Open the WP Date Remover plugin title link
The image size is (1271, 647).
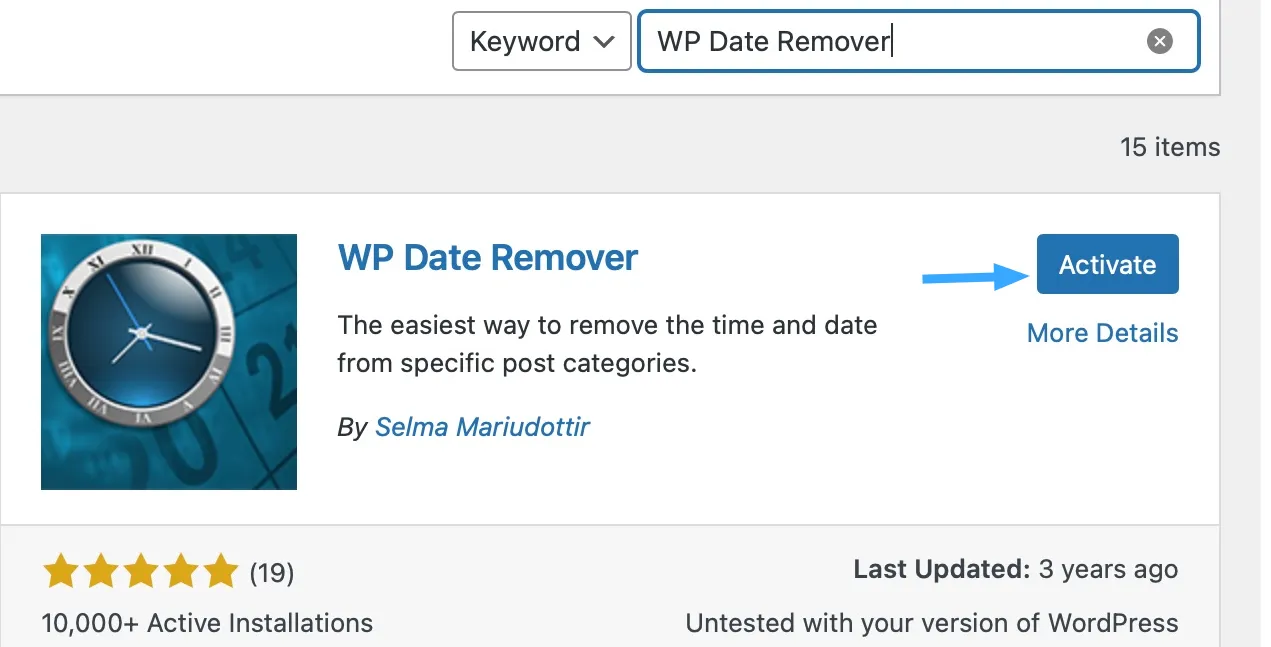[x=487, y=258]
